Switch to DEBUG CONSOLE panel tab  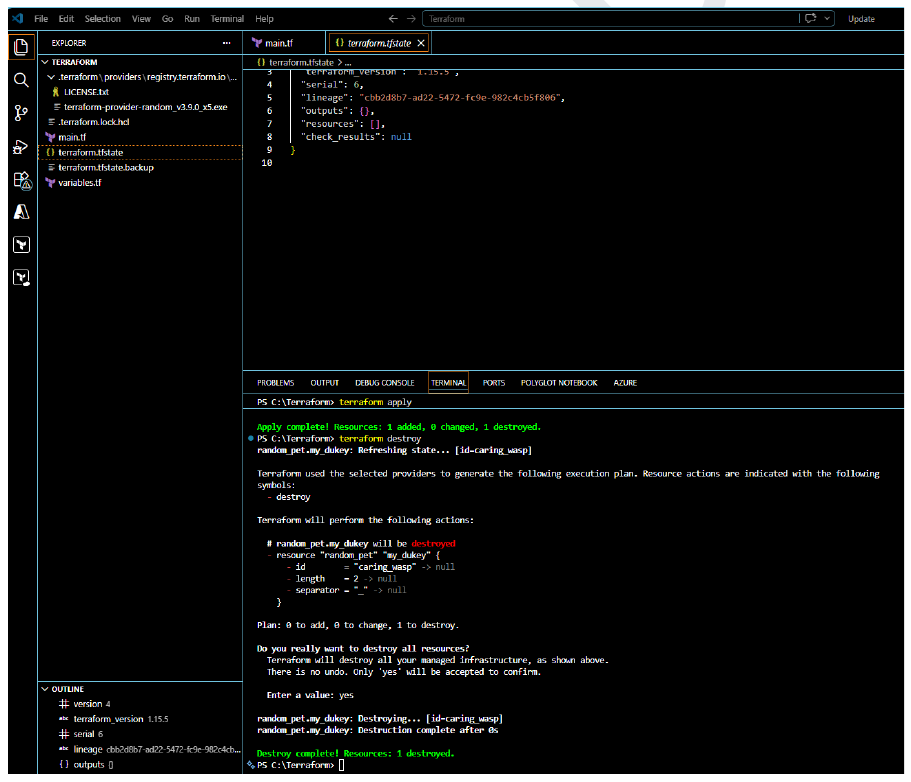pyautogui.click(x=385, y=383)
